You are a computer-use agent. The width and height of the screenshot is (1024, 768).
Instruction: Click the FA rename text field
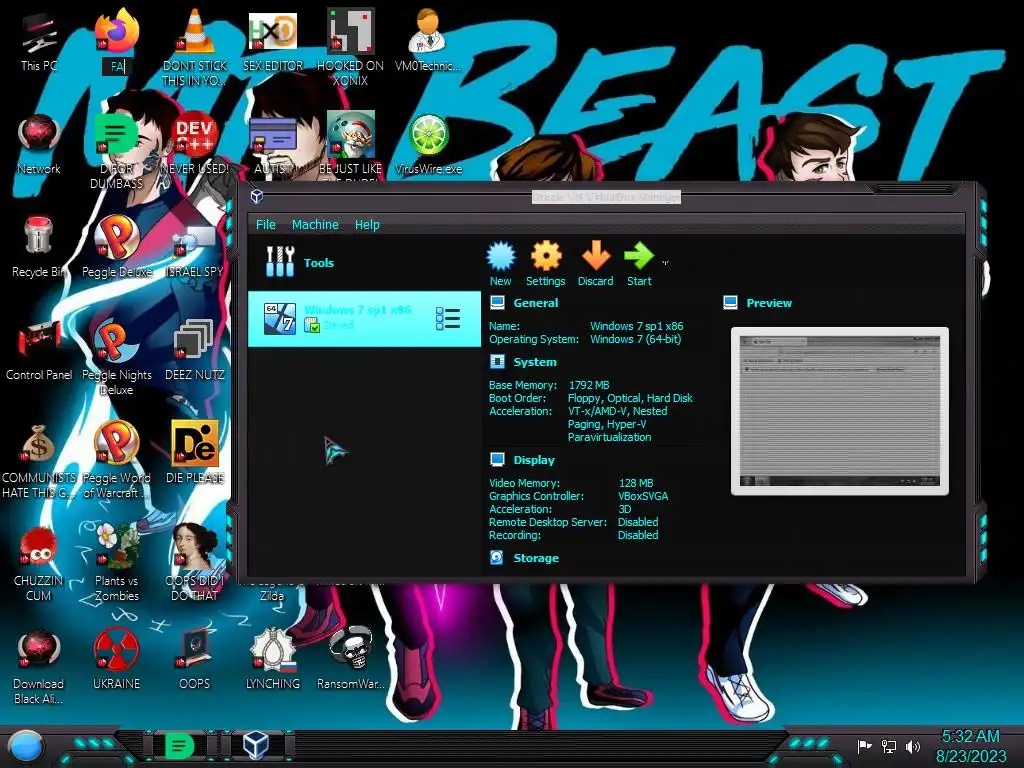click(x=117, y=67)
